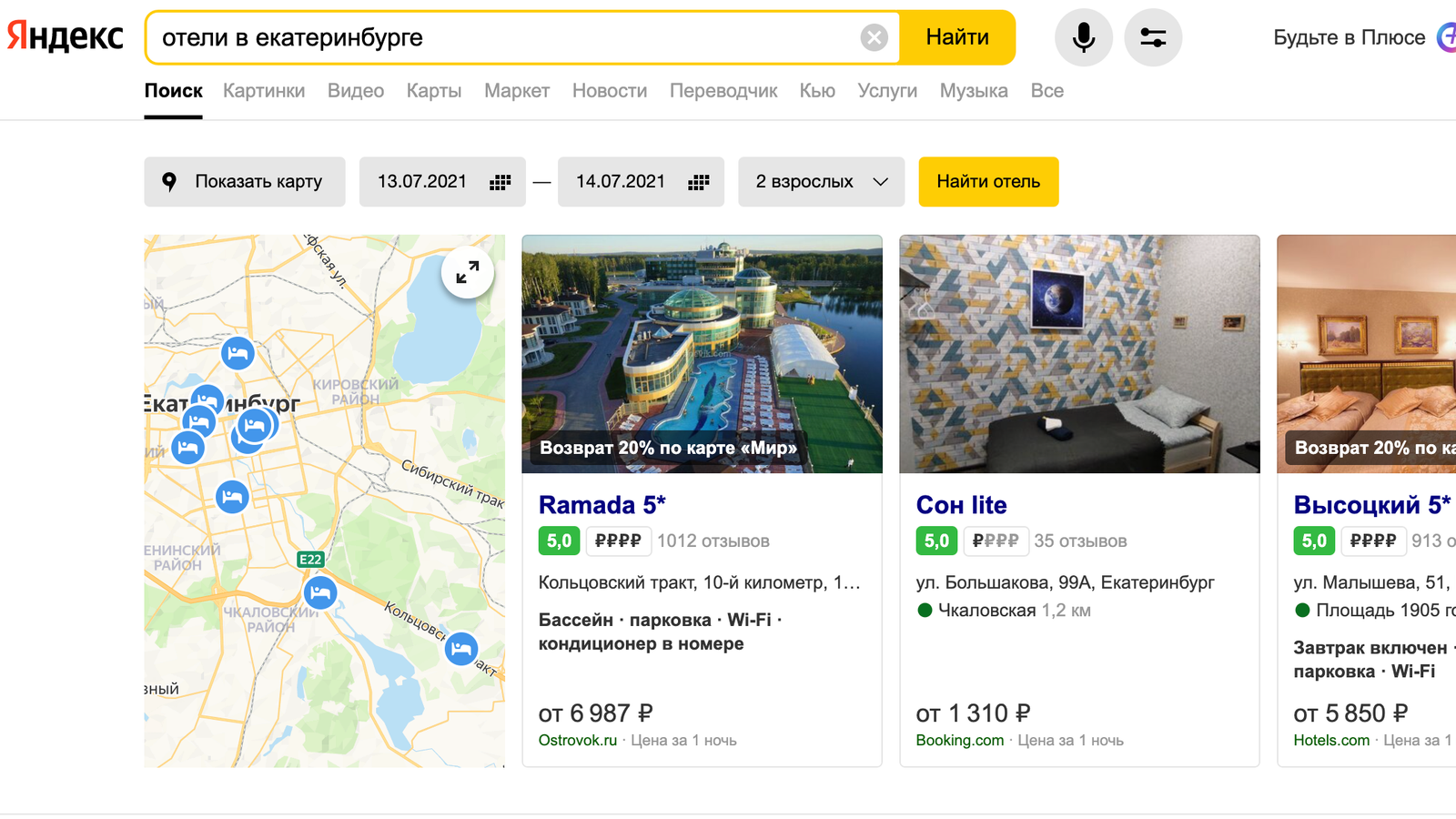Expand the map to fullscreen
Image resolution: width=1456 pixels, height=819 pixels.
coord(468,272)
